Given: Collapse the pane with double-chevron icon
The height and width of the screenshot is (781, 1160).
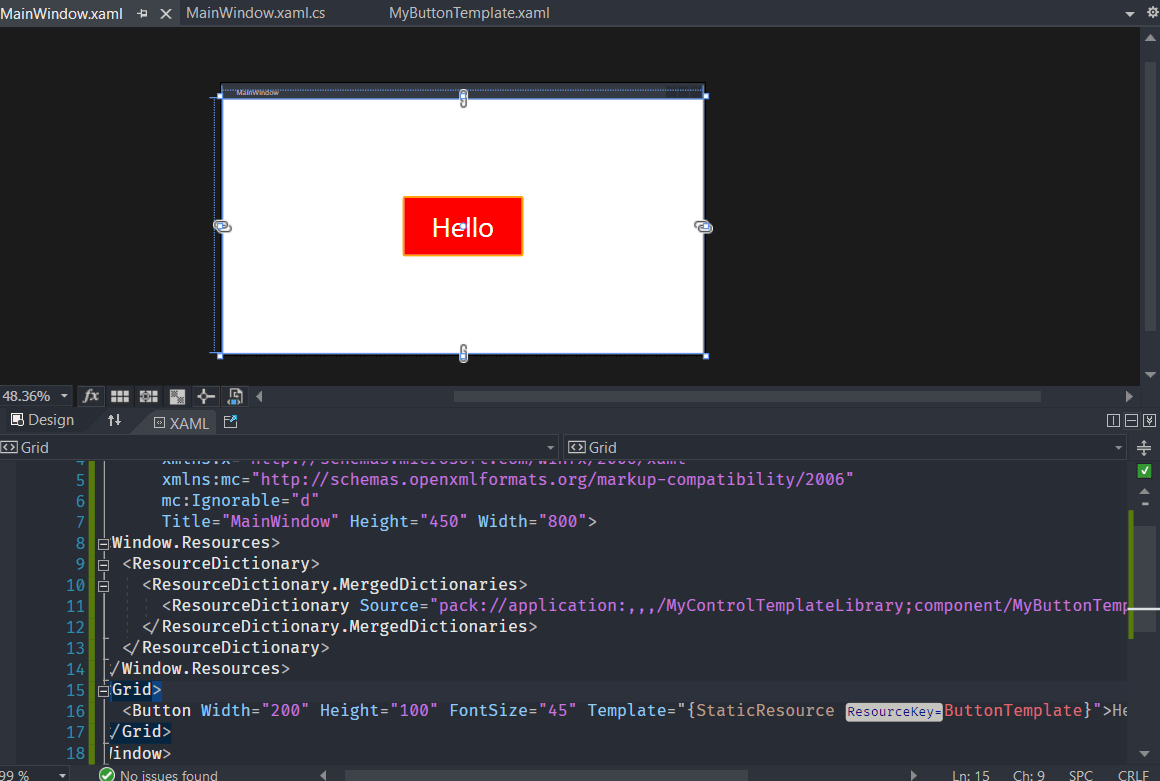Looking at the screenshot, I should [x=1149, y=421].
